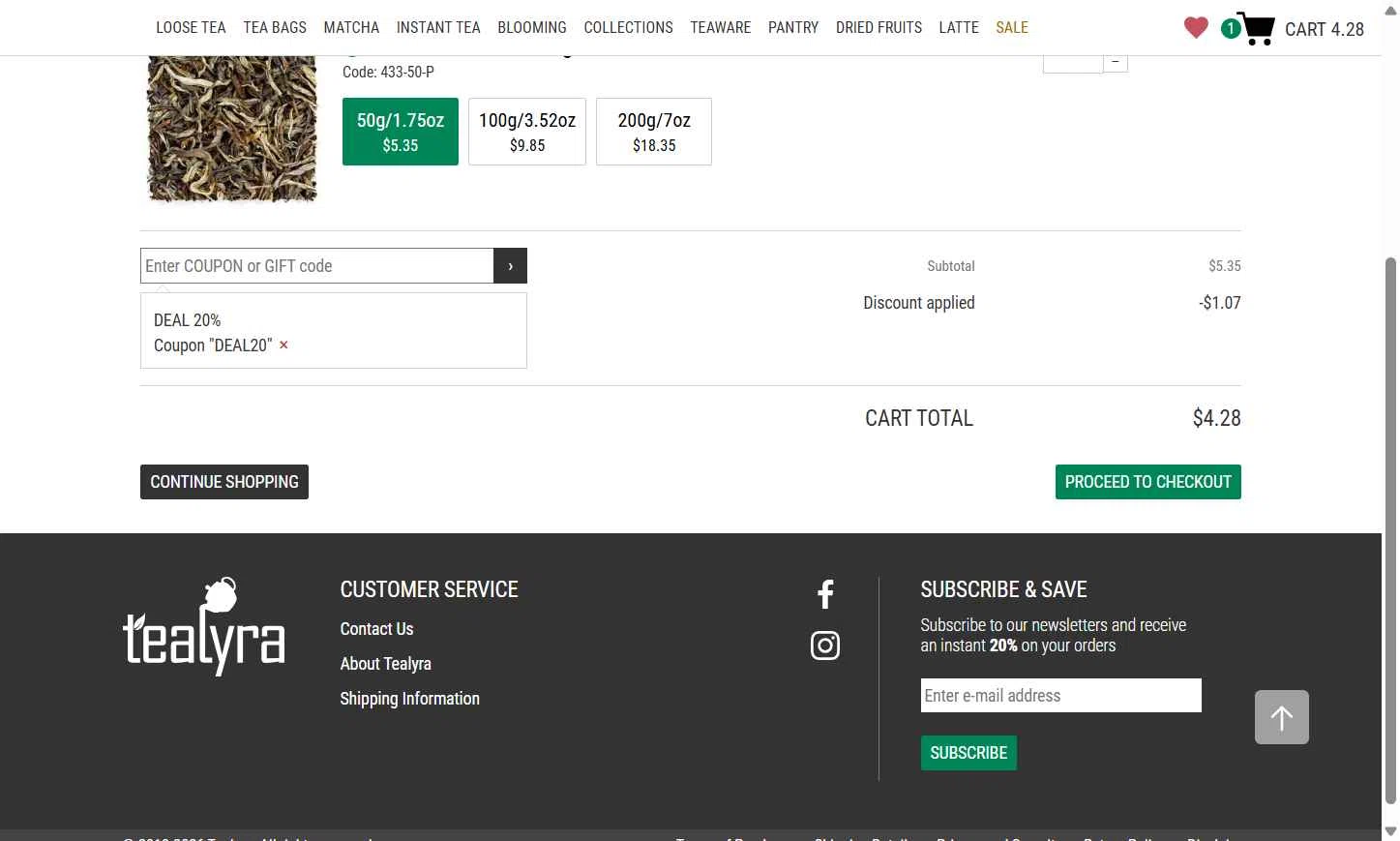Image resolution: width=1400 pixels, height=841 pixels.
Task: Click the discount amount -$1.07
Action: click(1219, 303)
